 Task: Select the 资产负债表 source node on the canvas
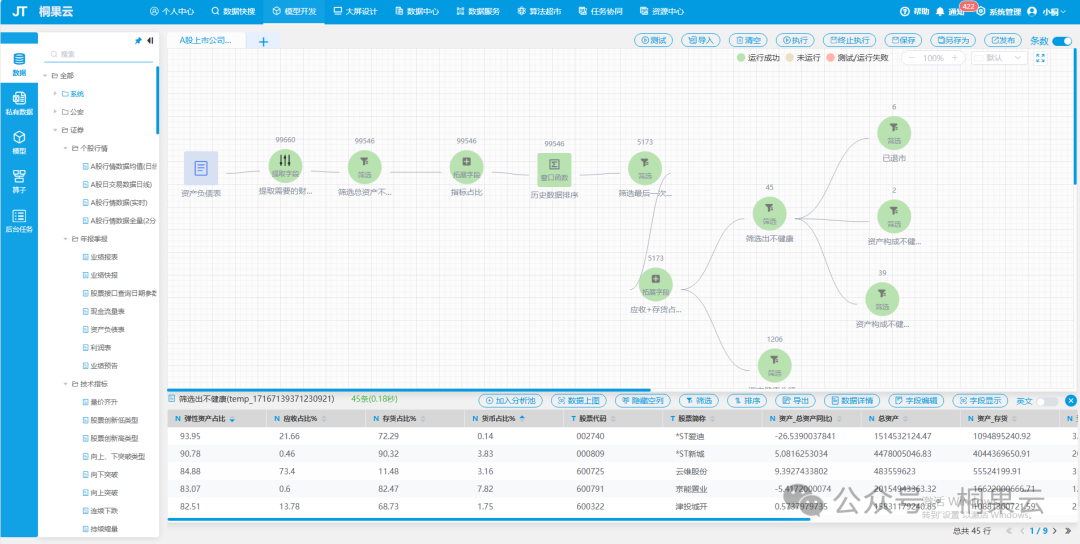(201, 168)
